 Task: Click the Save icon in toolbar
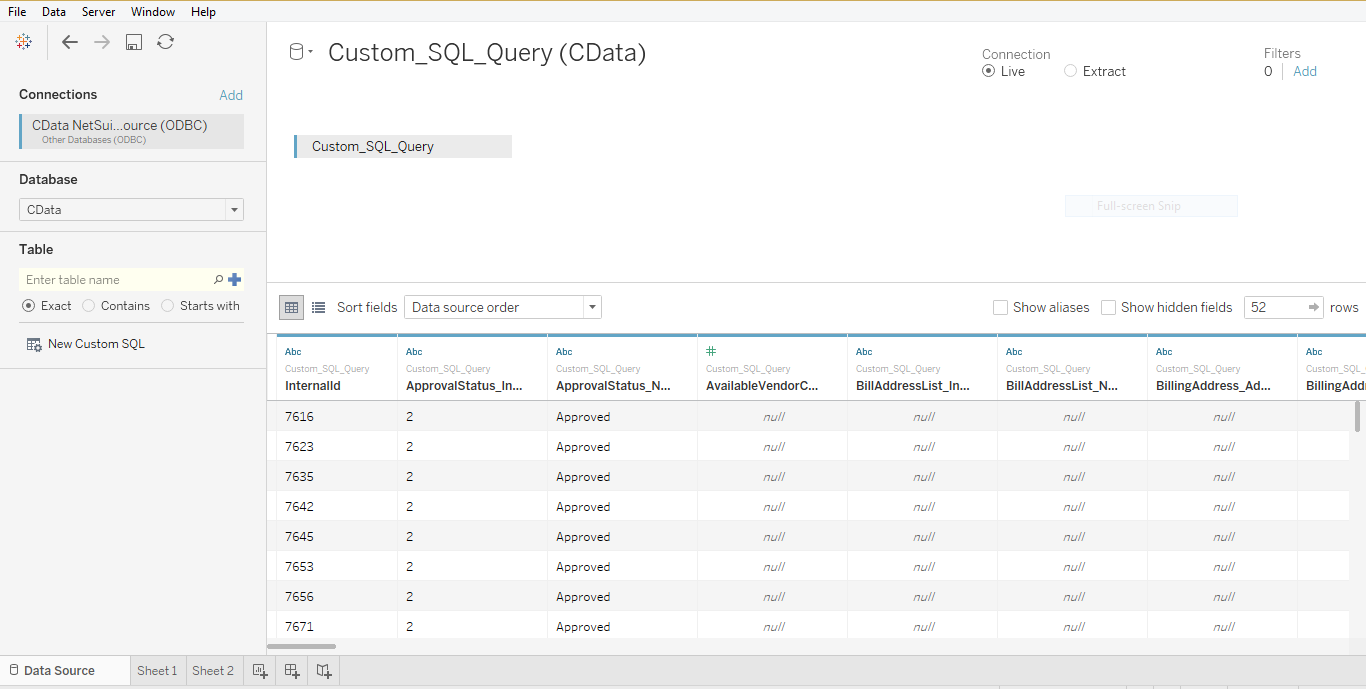(133, 42)
